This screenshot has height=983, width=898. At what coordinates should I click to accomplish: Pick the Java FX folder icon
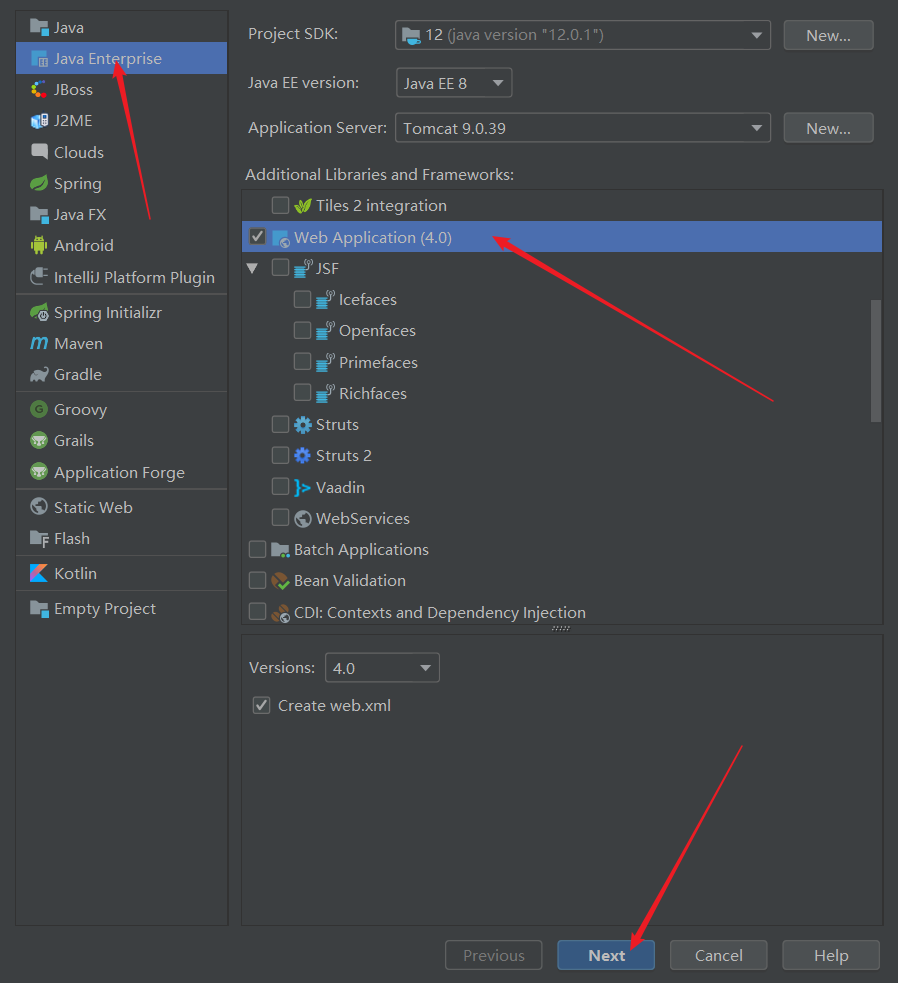(x=39, y=214)
